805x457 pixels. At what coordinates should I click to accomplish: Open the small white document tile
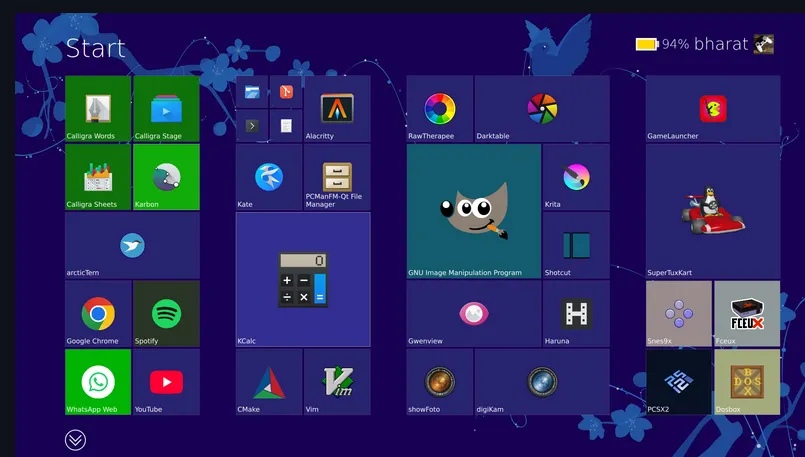click(286, 126)
